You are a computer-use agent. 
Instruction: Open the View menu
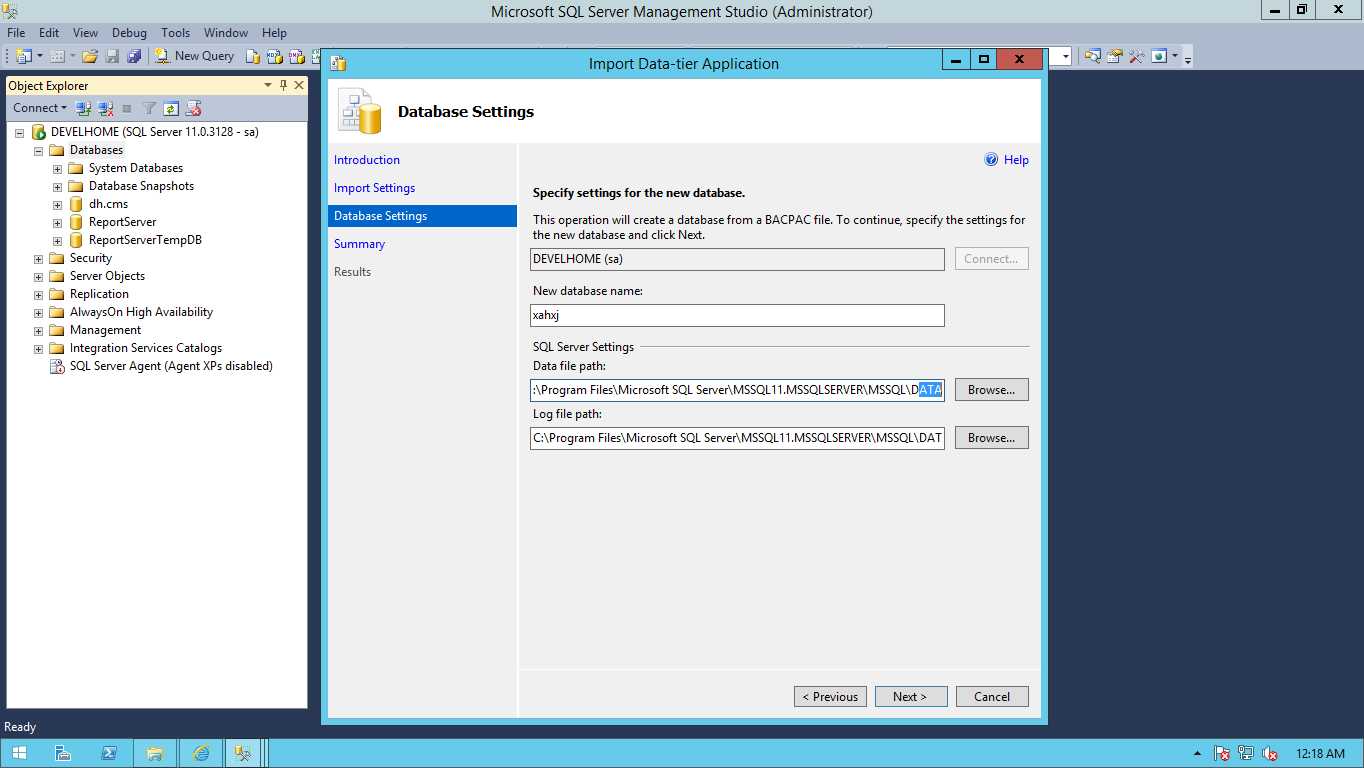86,33
